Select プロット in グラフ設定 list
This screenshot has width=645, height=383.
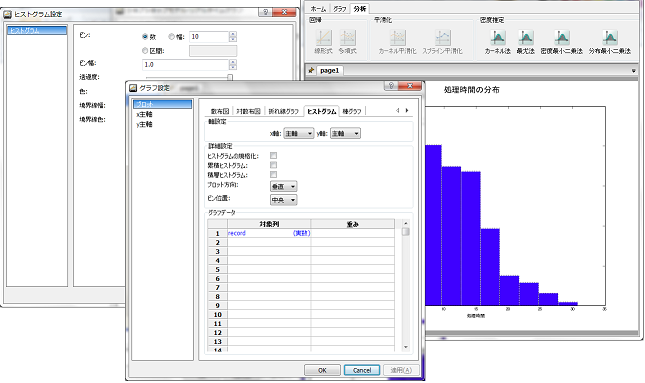tap(162, 104)
